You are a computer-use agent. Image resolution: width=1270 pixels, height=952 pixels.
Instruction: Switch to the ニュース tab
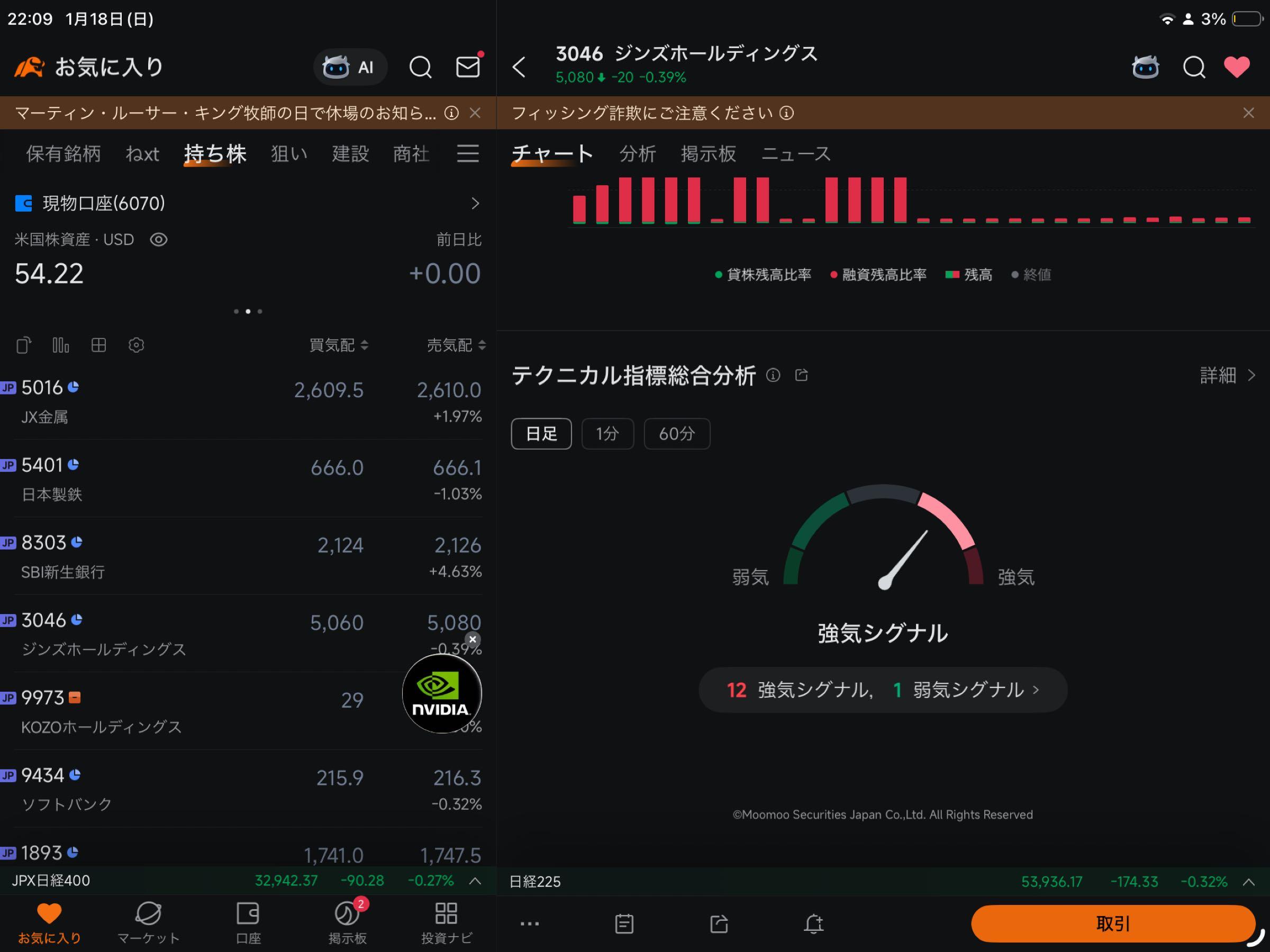(x=796, y=154)
